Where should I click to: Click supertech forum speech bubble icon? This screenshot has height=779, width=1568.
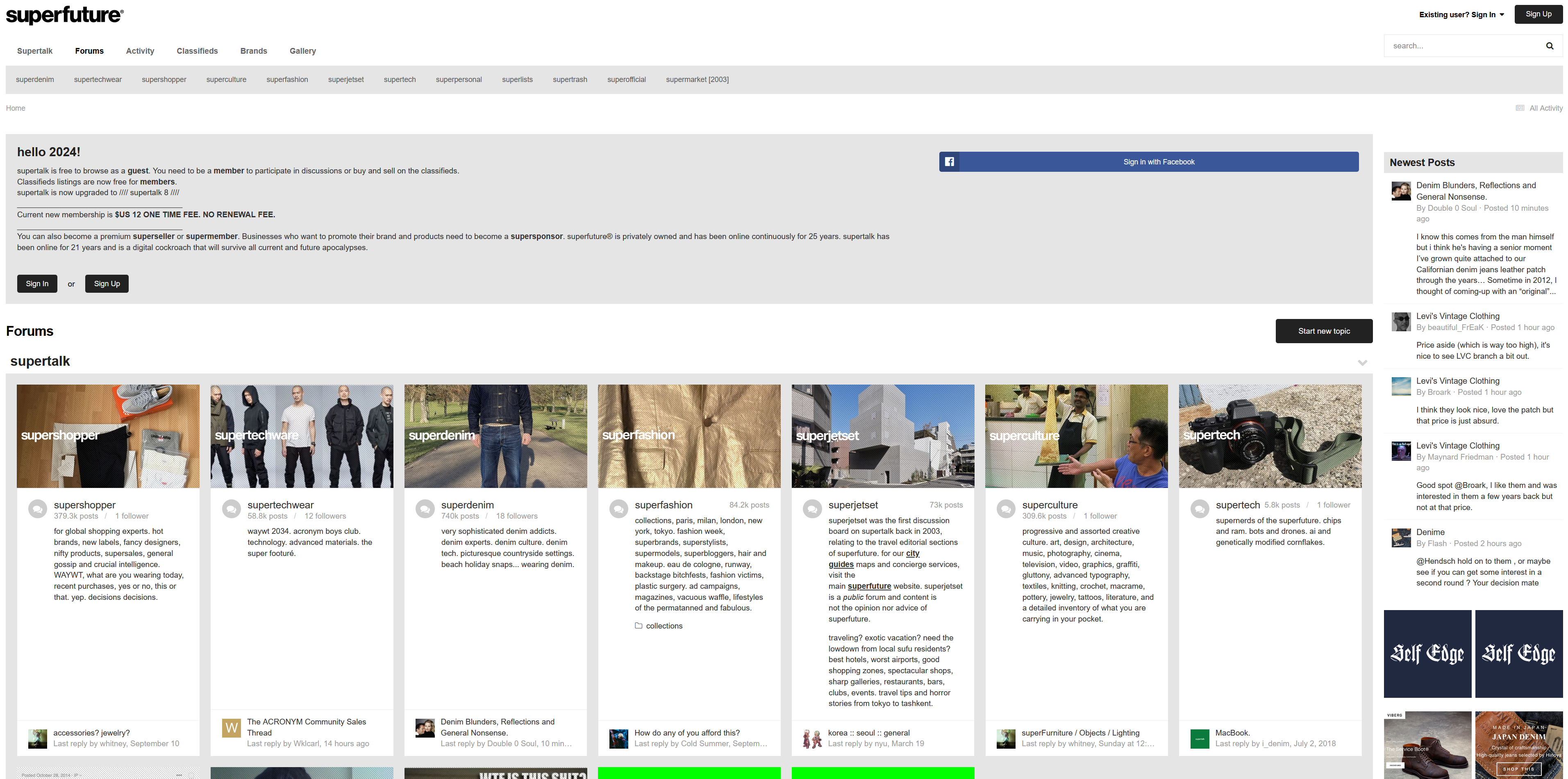[x=1199, y=509]
